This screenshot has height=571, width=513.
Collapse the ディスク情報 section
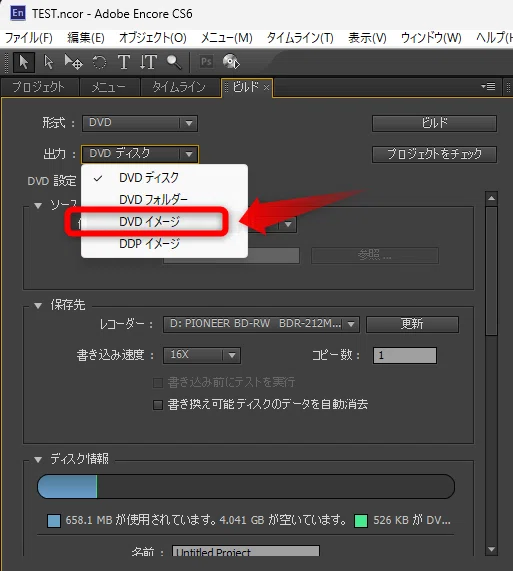(x=38, y=460)
